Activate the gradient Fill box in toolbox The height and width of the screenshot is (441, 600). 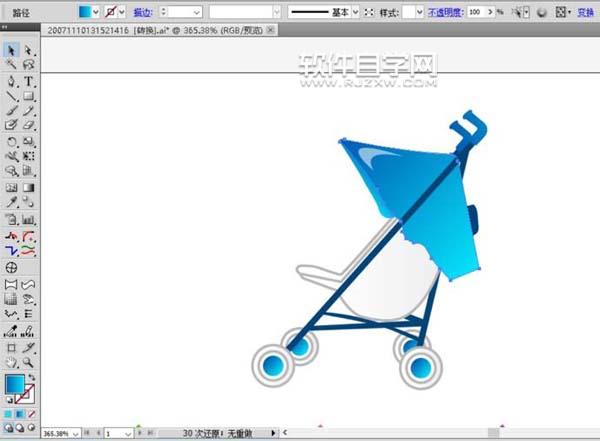(x=15, y=384)
